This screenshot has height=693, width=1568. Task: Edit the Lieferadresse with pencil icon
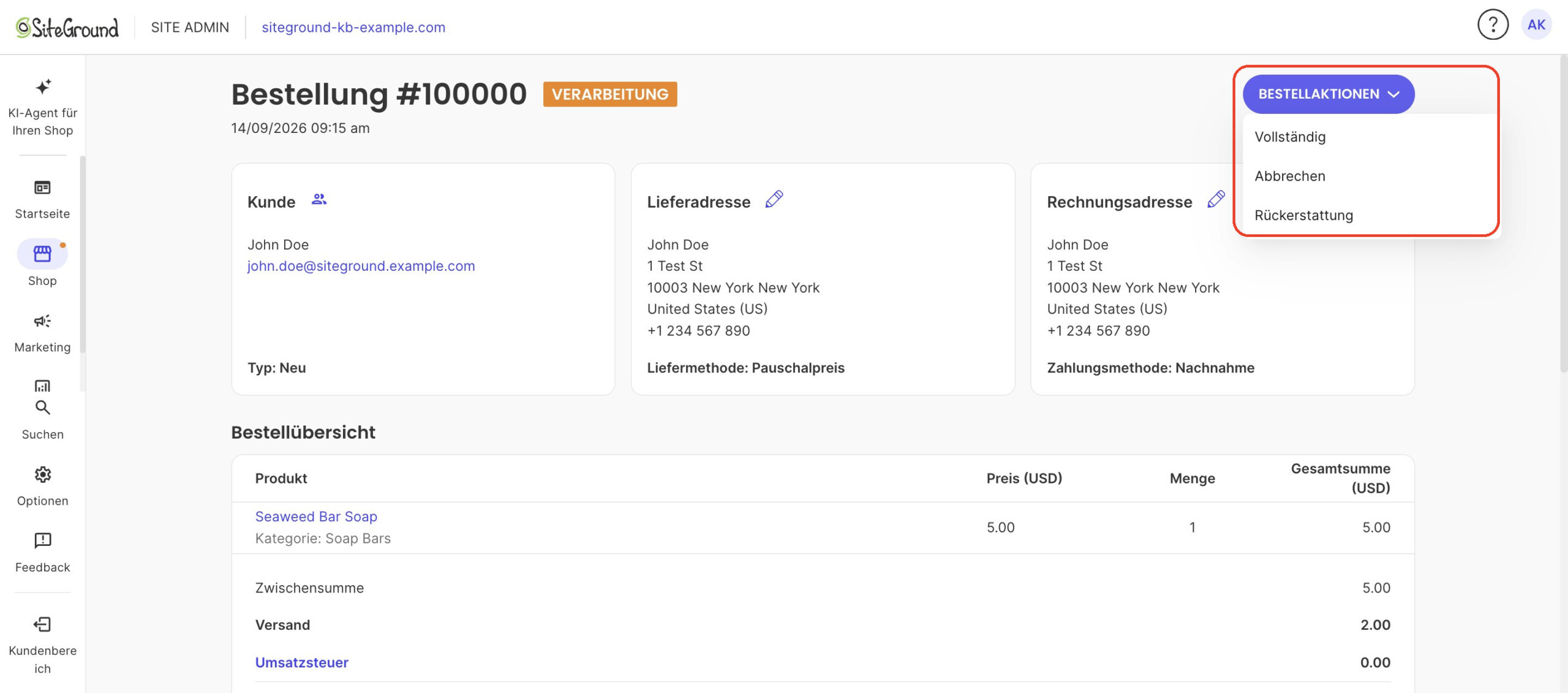pyautogui.click(x=774, y=199)
